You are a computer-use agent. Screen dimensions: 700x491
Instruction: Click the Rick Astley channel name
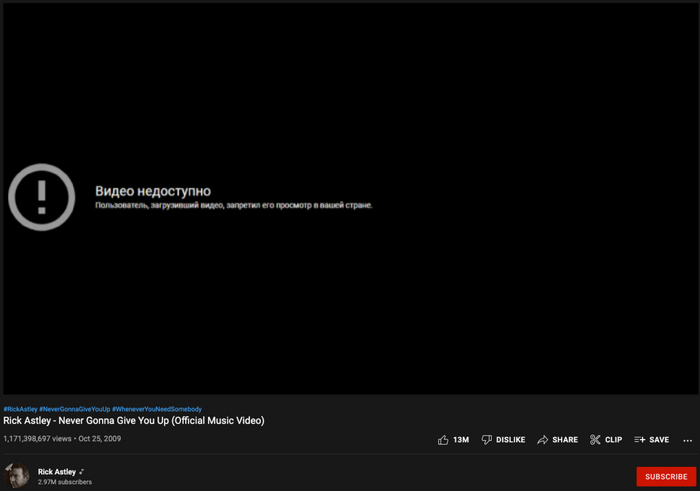(x=57, y=471)
